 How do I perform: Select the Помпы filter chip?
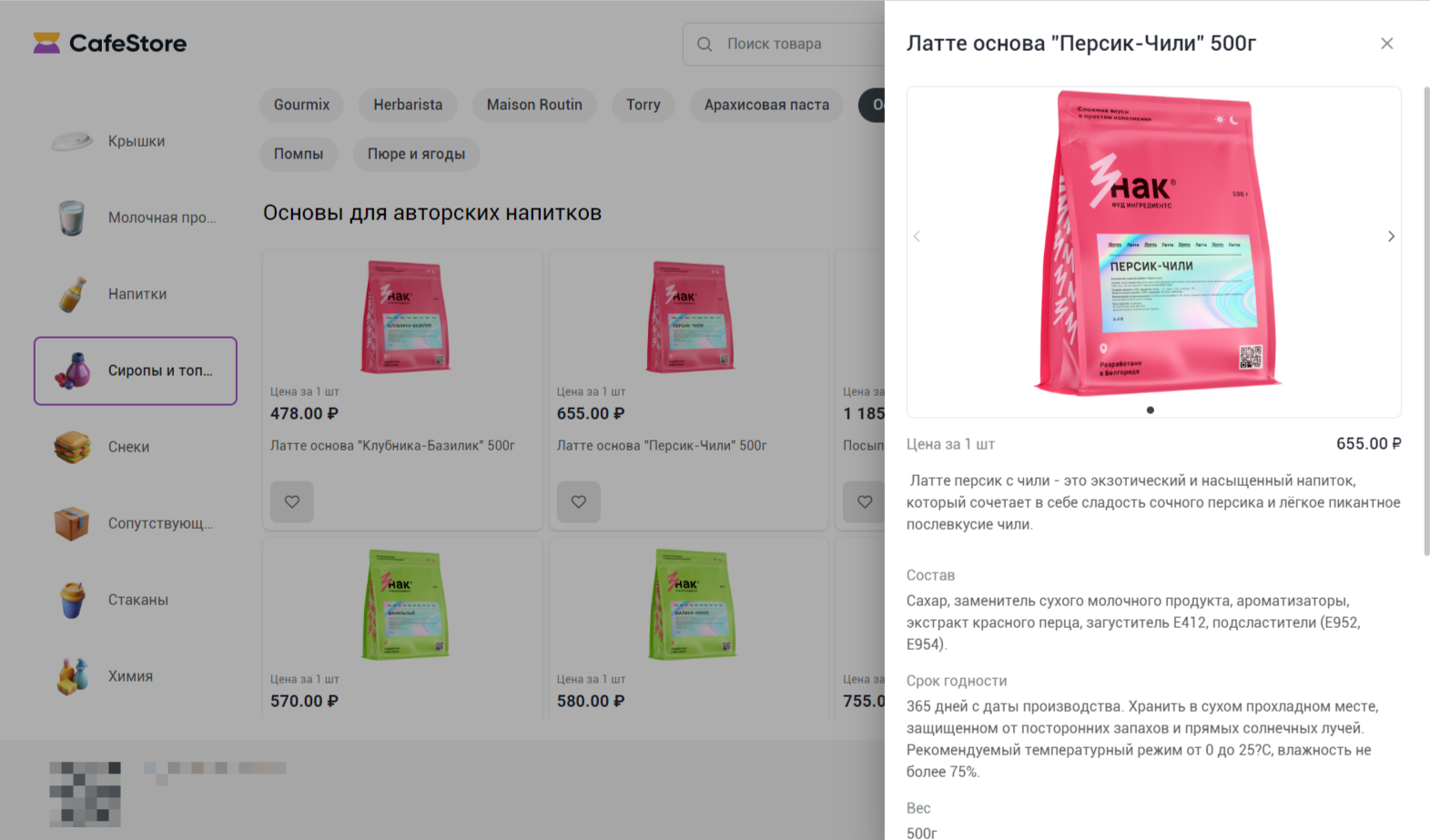point(299,154)
